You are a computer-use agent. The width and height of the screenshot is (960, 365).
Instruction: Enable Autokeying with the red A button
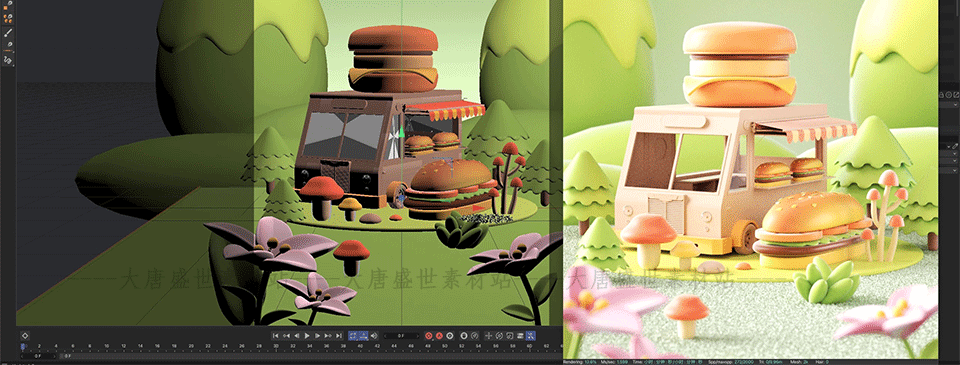point(439,336)
